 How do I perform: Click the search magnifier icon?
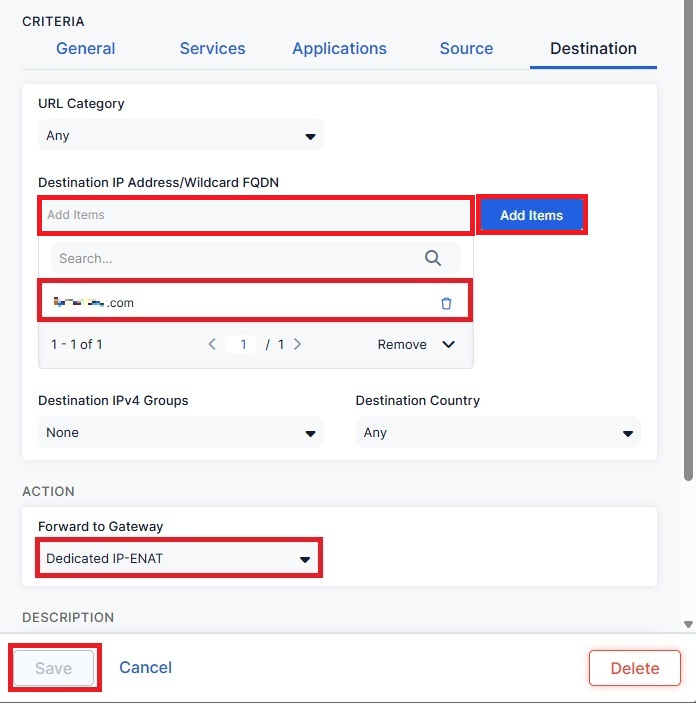point(433,258)
